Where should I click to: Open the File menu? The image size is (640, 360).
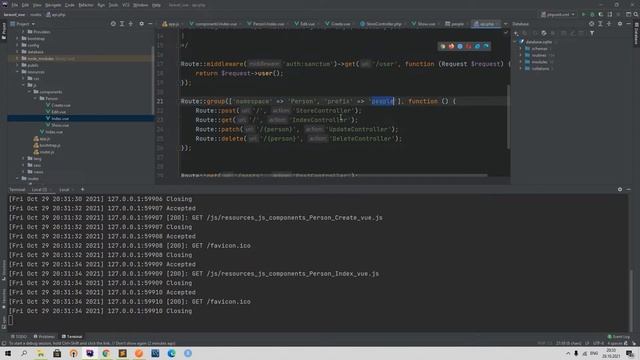point(15,5)
